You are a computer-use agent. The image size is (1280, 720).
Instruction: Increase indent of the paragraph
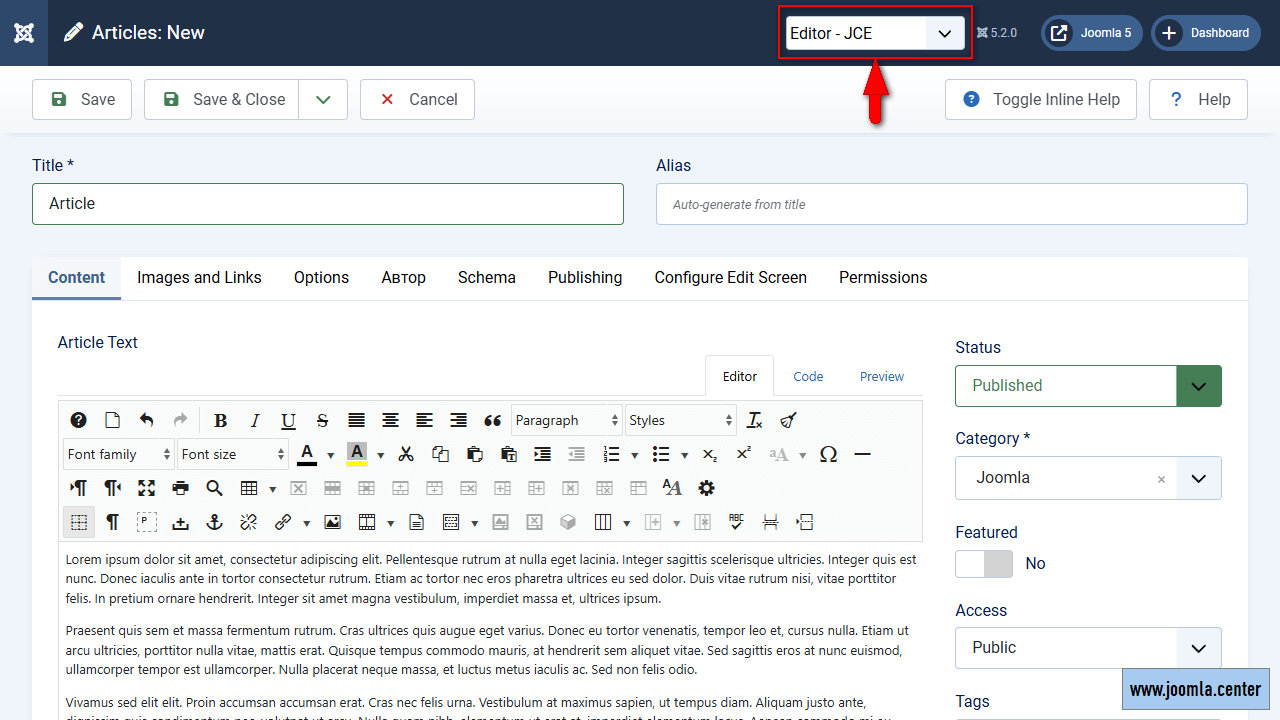click(542, 454)
